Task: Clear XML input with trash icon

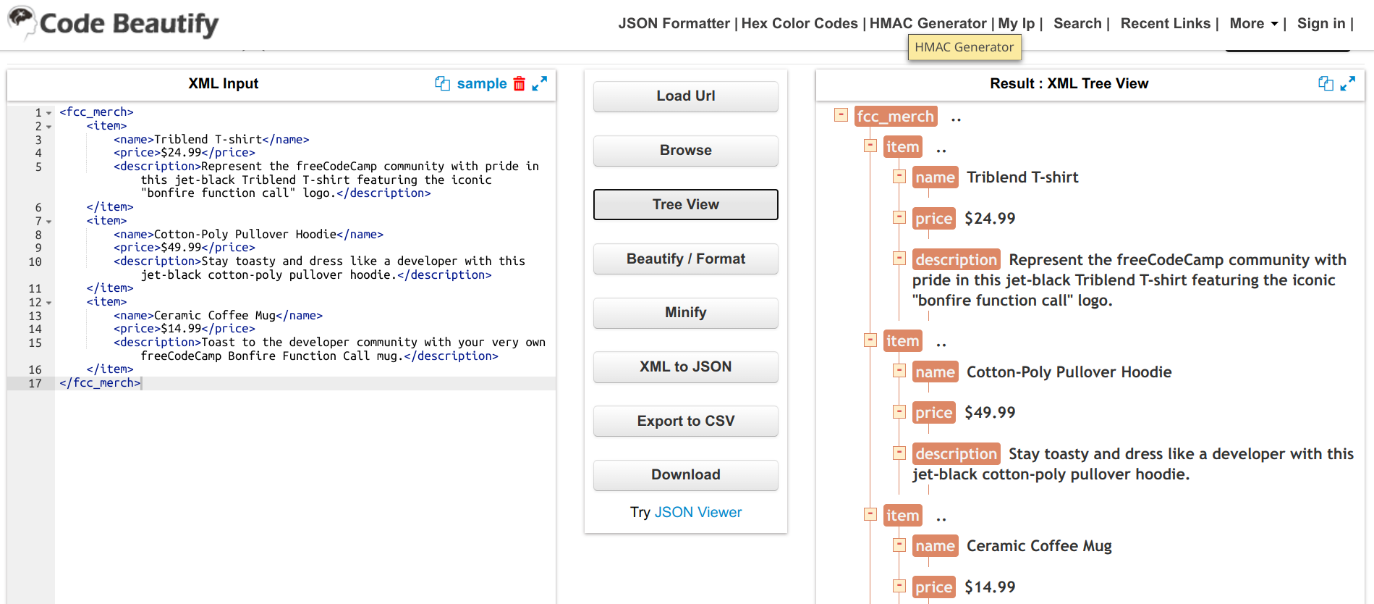Action: click(x=519, y=84)
